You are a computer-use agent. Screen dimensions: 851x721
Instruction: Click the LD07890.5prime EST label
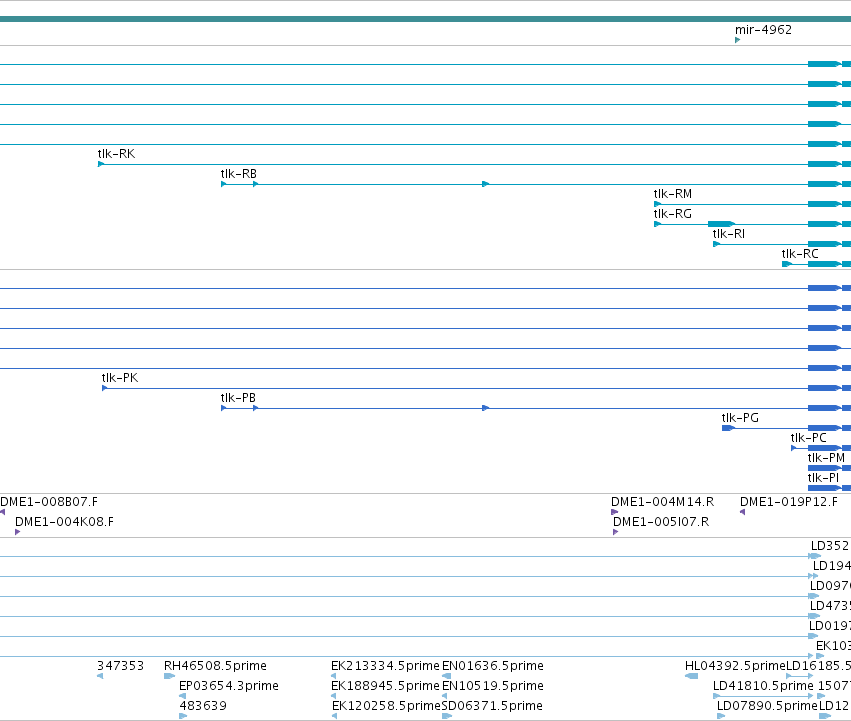(x=767, y=706)
